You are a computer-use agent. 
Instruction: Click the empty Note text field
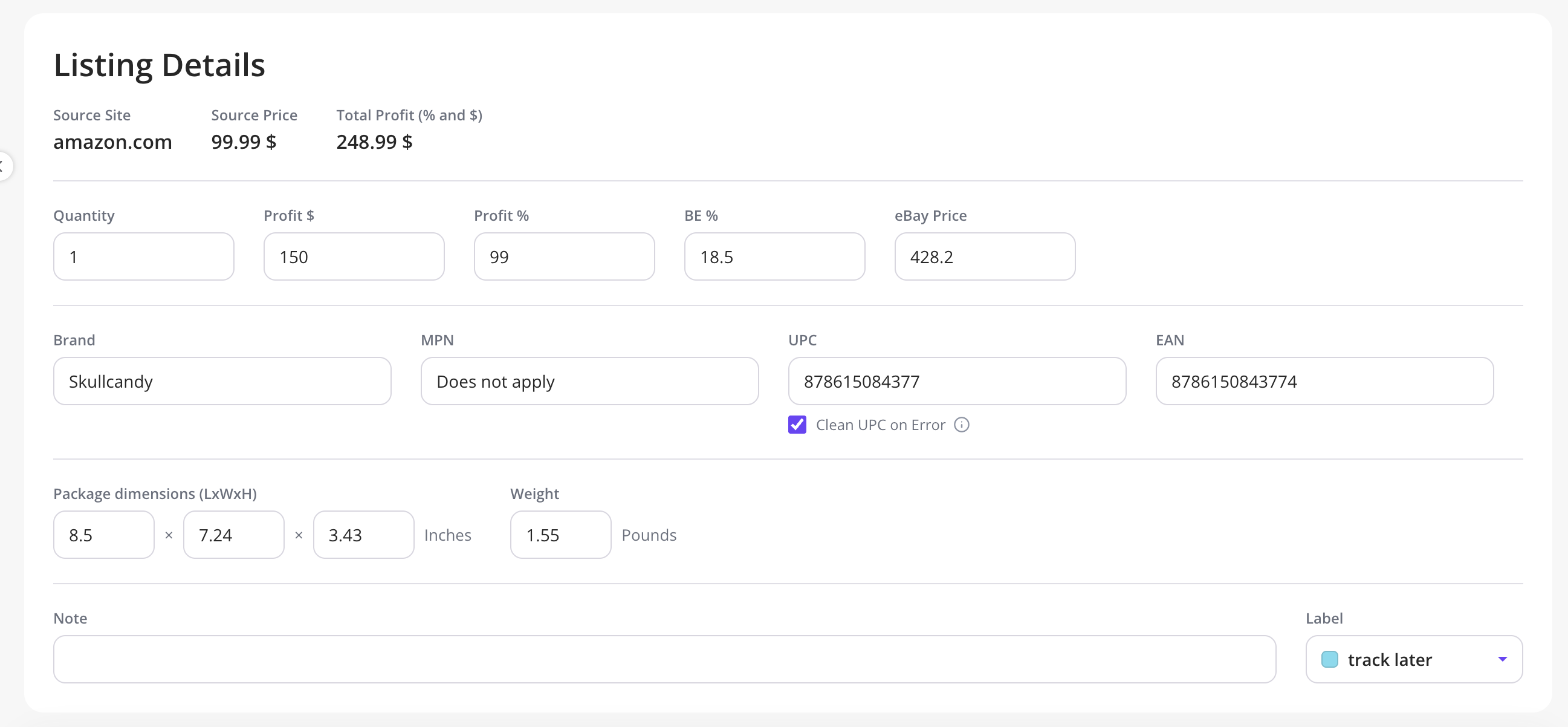click(x=665, y=659)
